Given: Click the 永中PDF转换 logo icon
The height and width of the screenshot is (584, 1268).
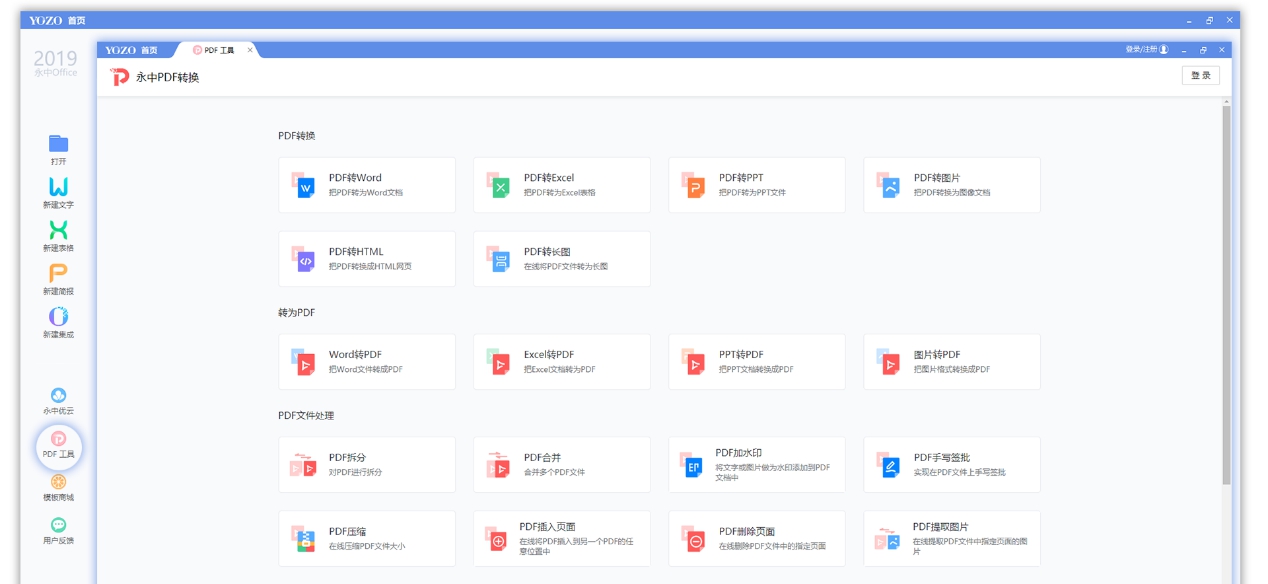Looking at the screenshot, I should coord(119,77).
